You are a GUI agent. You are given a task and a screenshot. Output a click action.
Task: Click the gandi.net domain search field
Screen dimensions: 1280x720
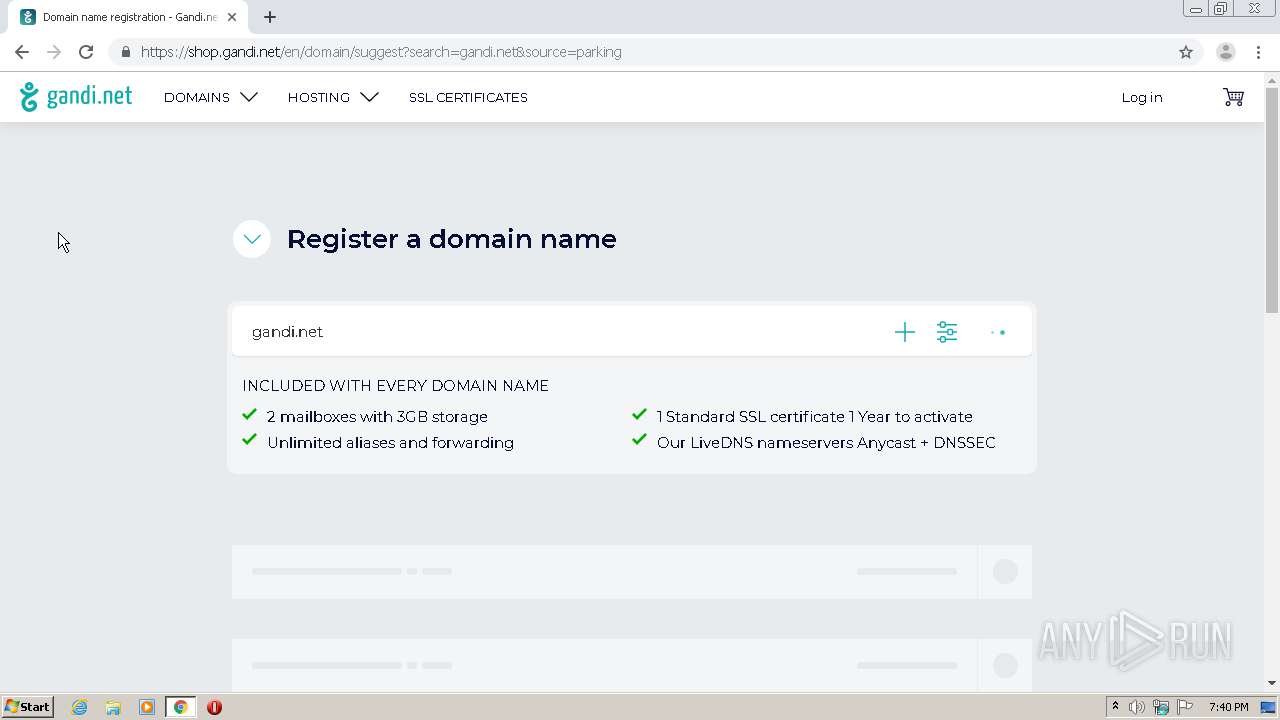[x=560, y=332]
